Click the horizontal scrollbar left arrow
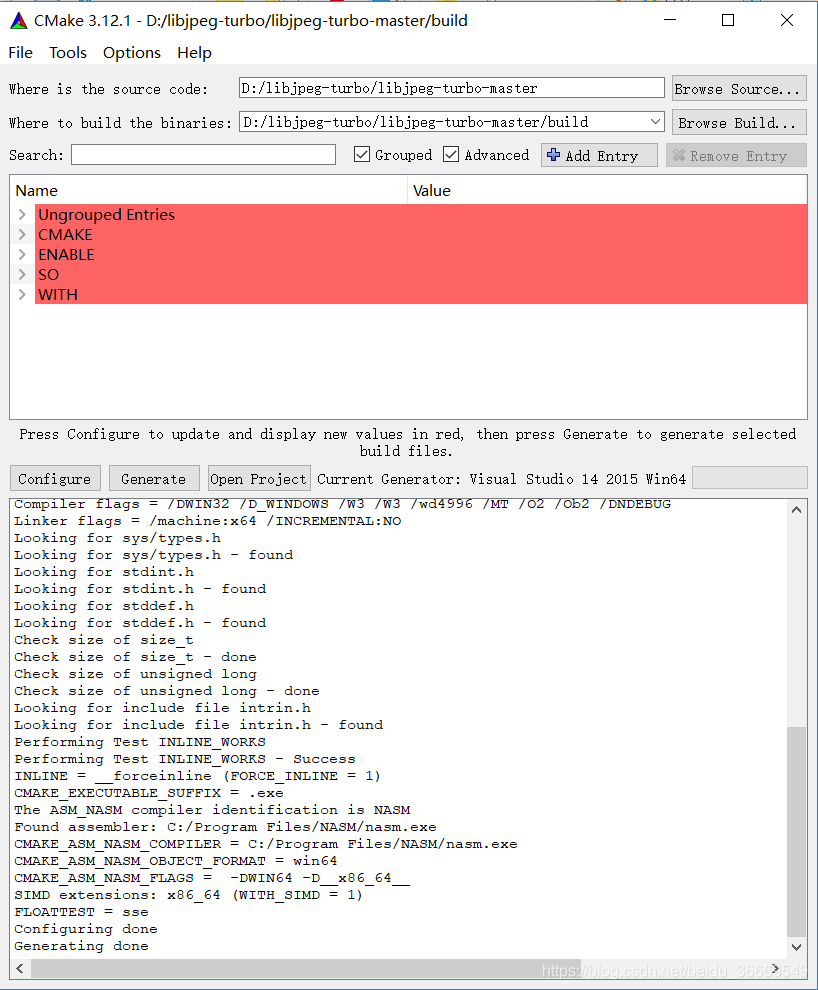818x990 pixels. (x=18, y=968)
